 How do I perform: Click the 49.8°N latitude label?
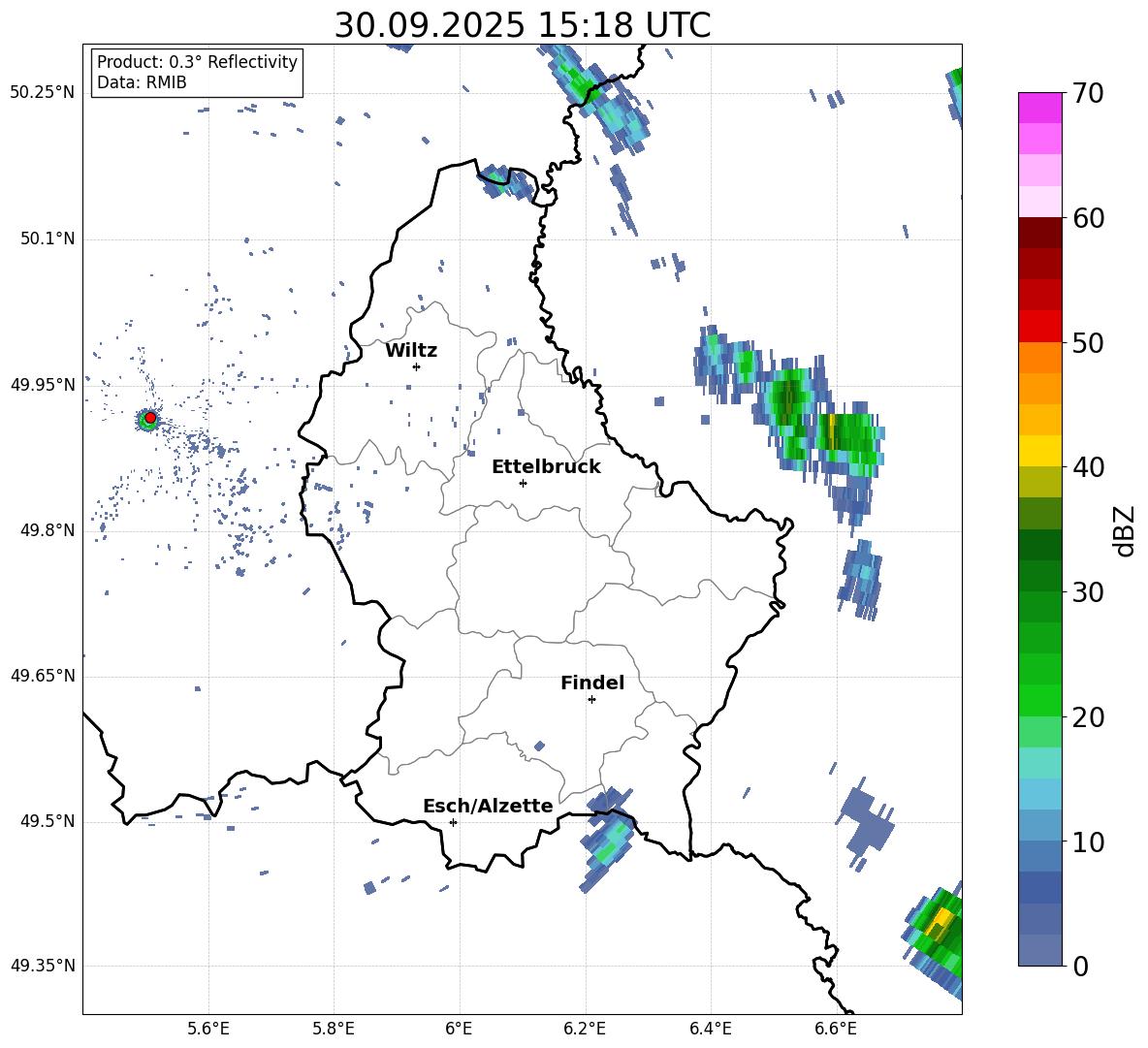48,530
